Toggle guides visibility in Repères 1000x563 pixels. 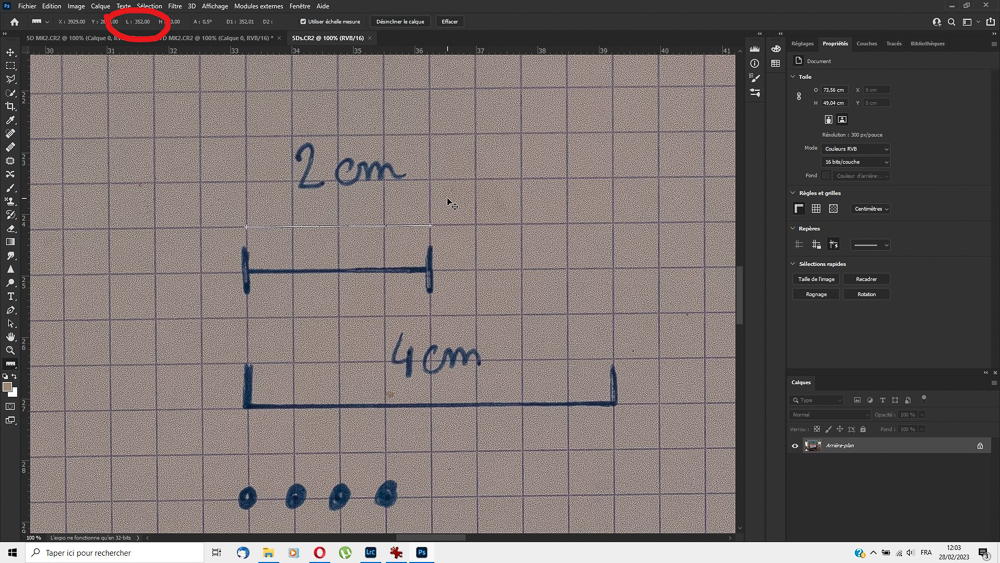pos(799,244)
